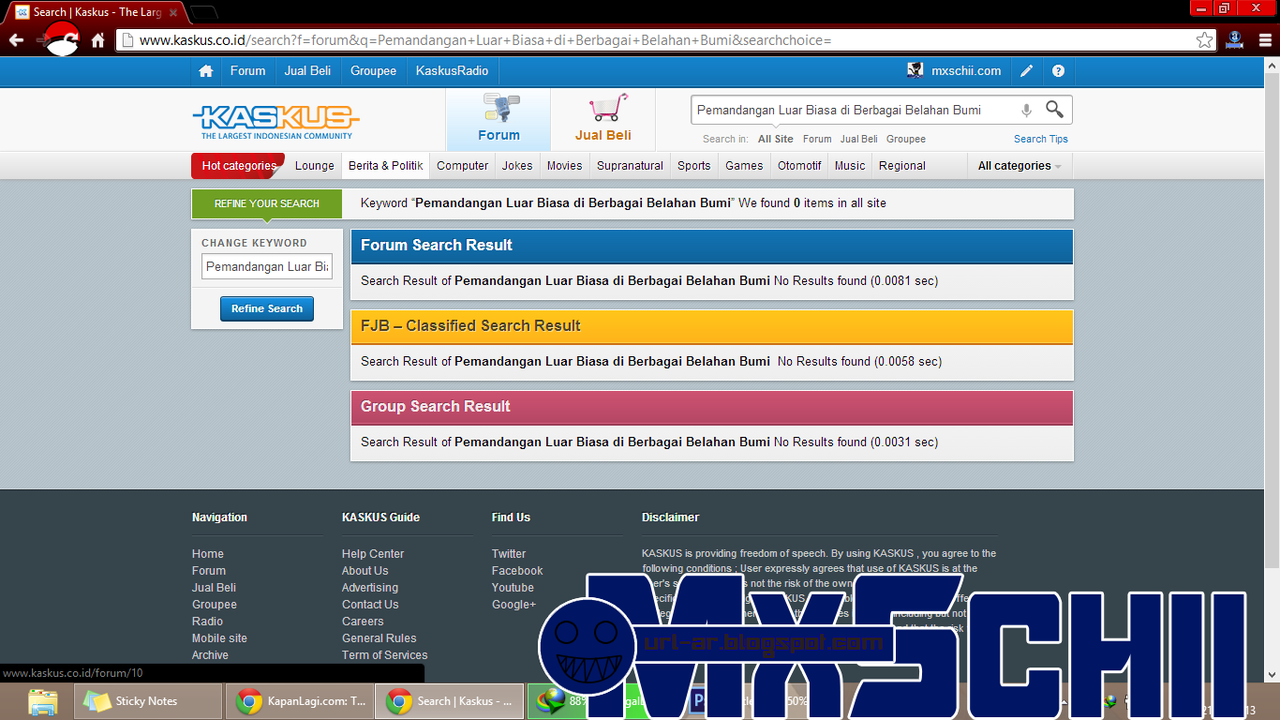This screenshot has height=720, width=1280.
Task: Select the Hot categories tab
Action: pos(238,166)
